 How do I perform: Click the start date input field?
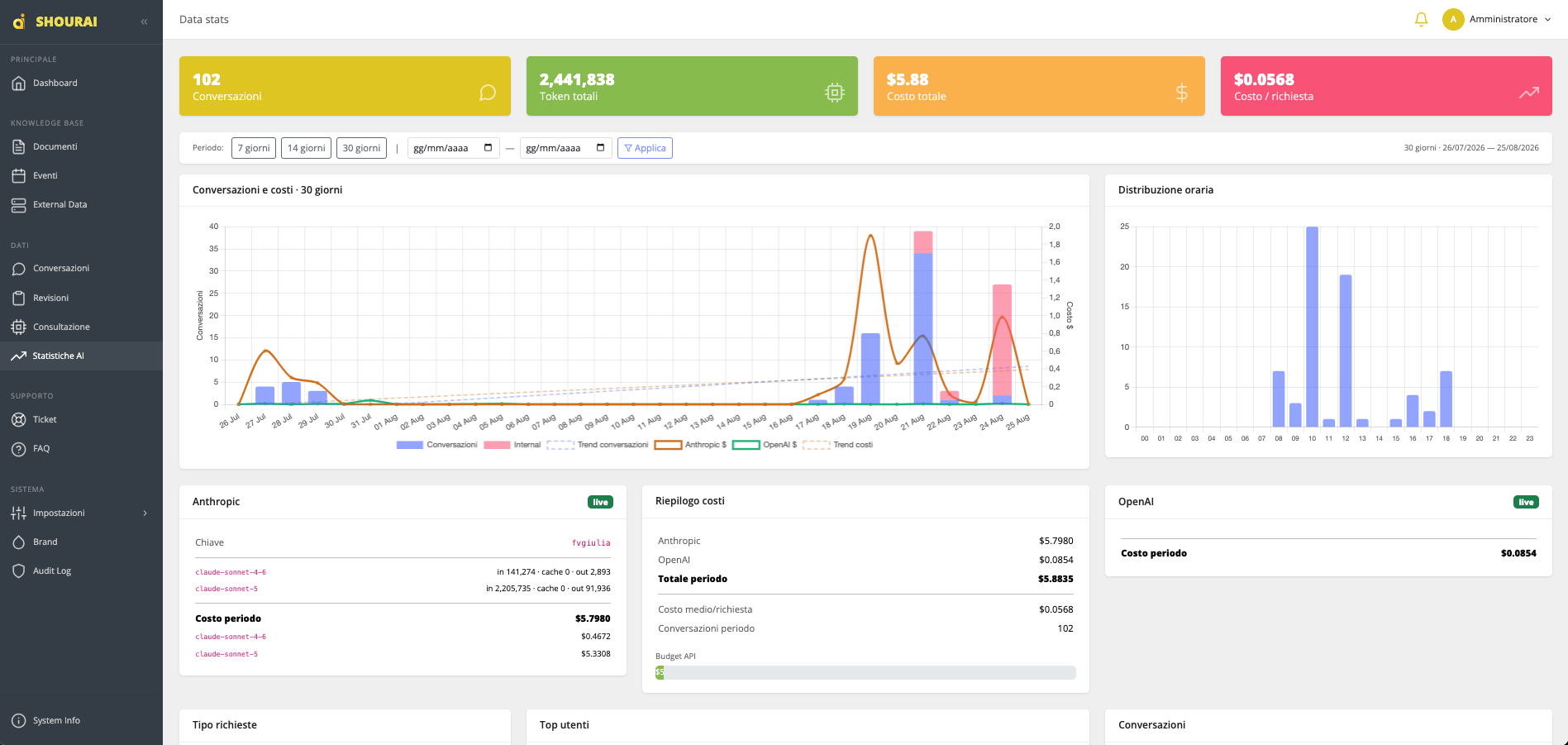tap(454, 148)
